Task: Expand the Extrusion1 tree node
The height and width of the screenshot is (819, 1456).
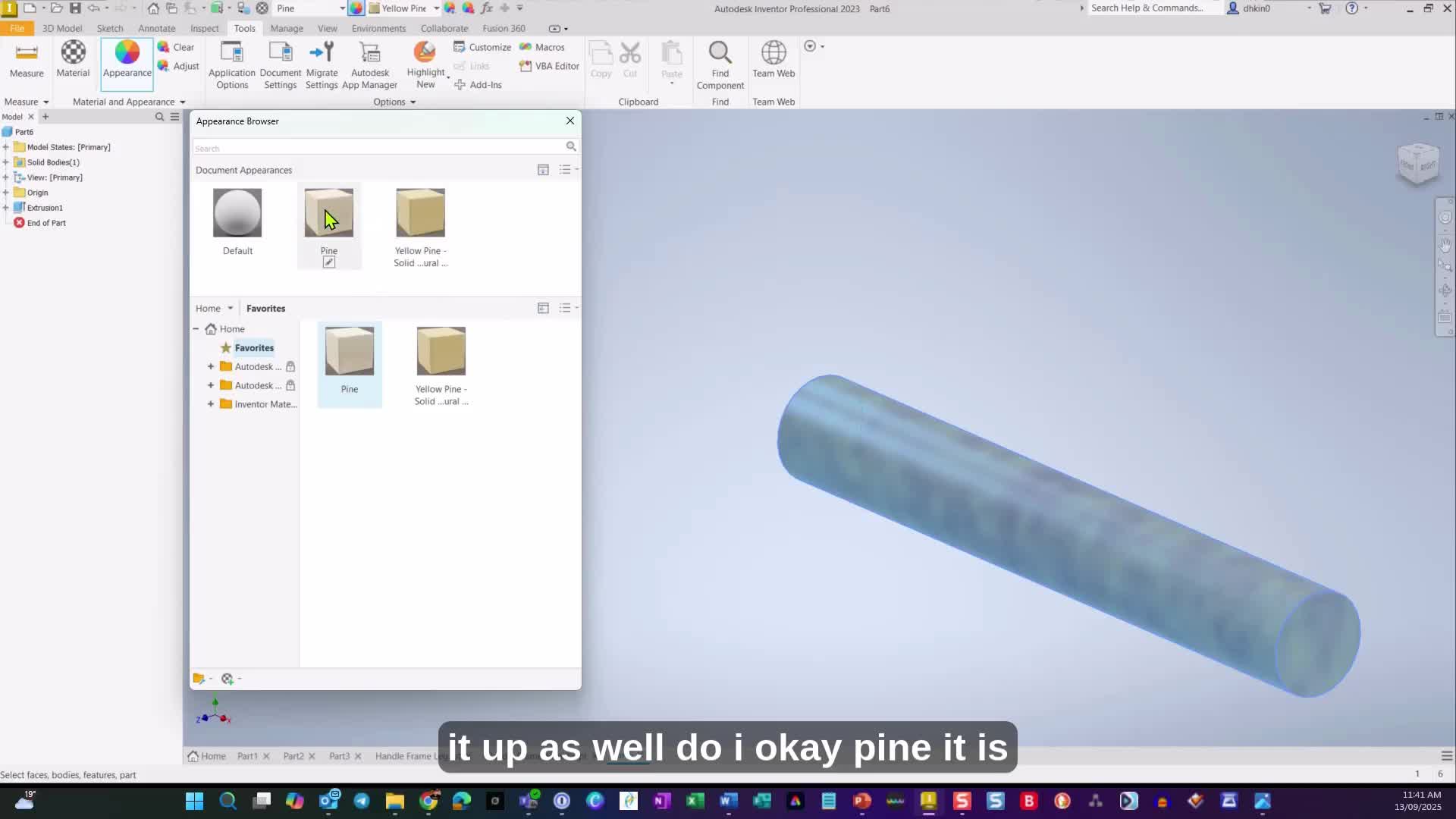Action: 6,208
